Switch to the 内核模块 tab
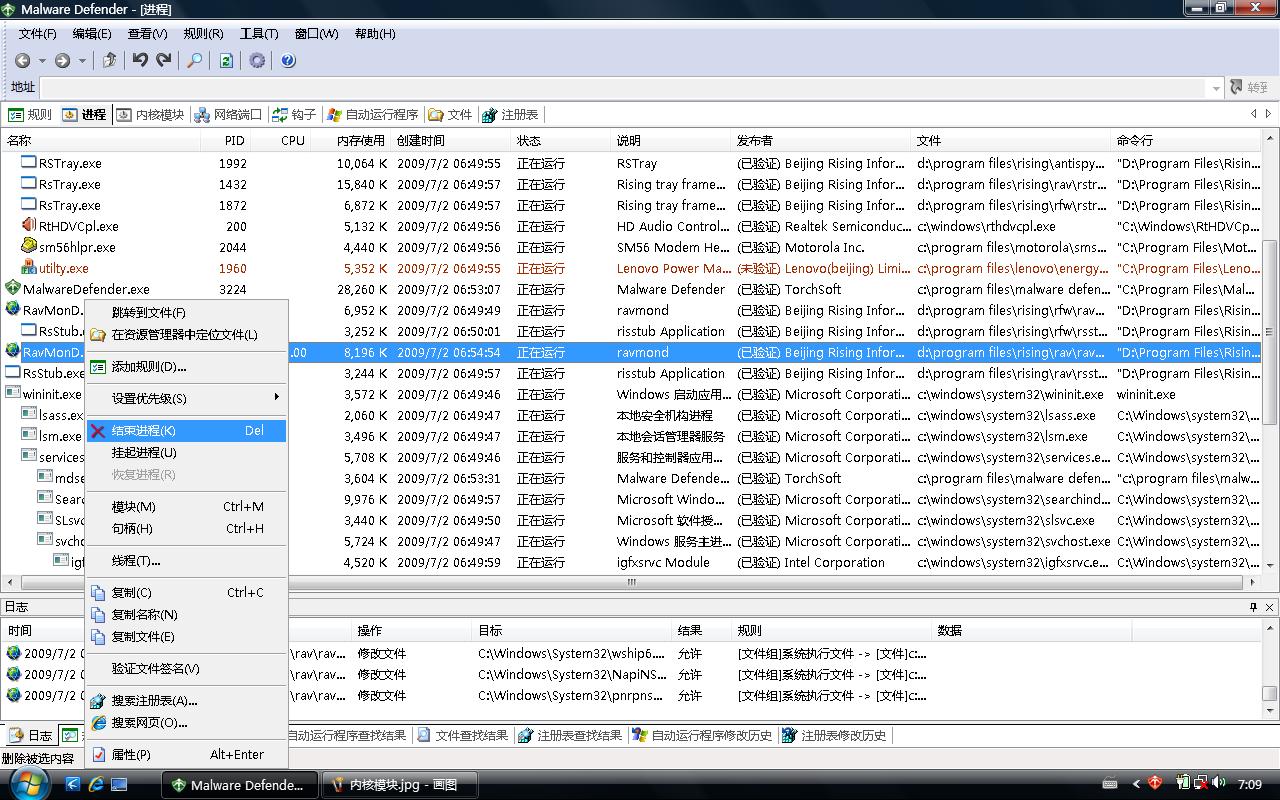The height and width of the screenshot is (800, 1280). click(x=150, y=115)
